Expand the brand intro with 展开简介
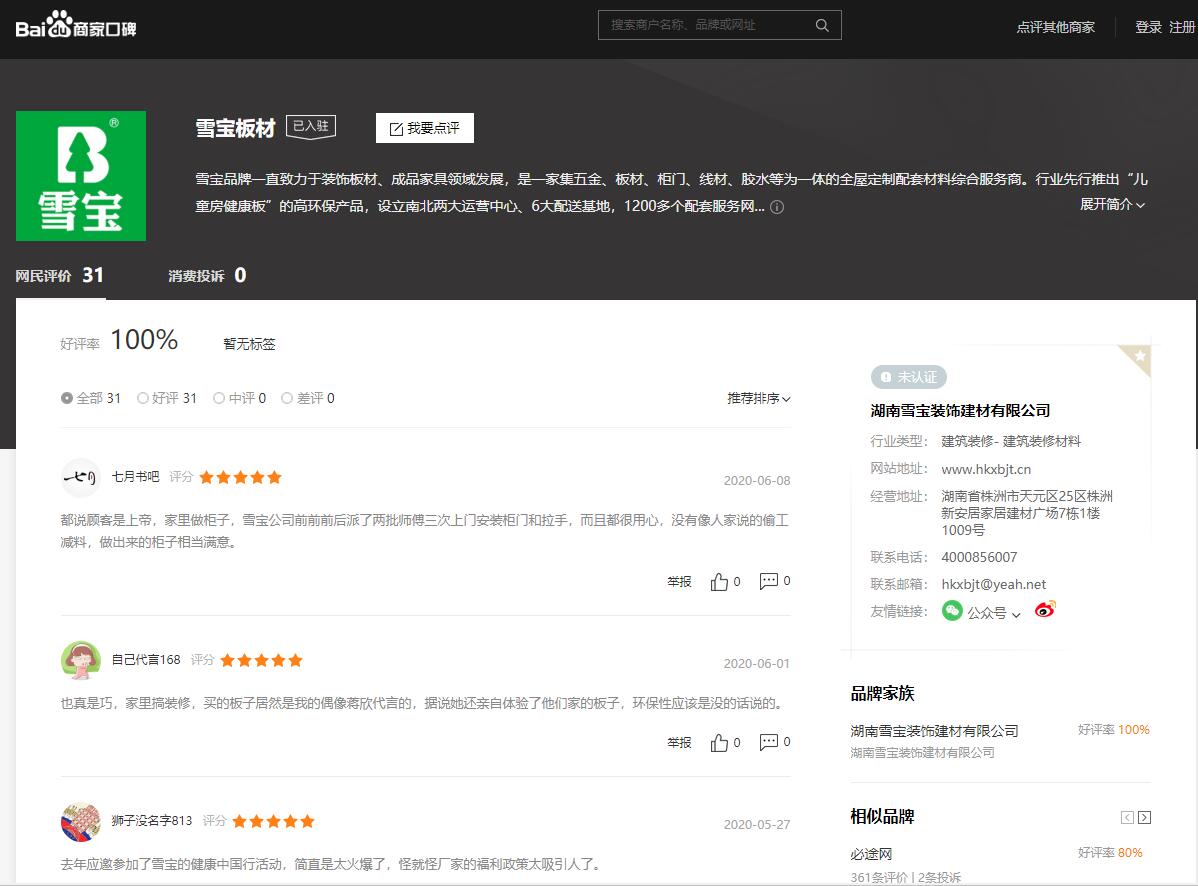Viewport: 1198px width, 886px height. 1112,204
